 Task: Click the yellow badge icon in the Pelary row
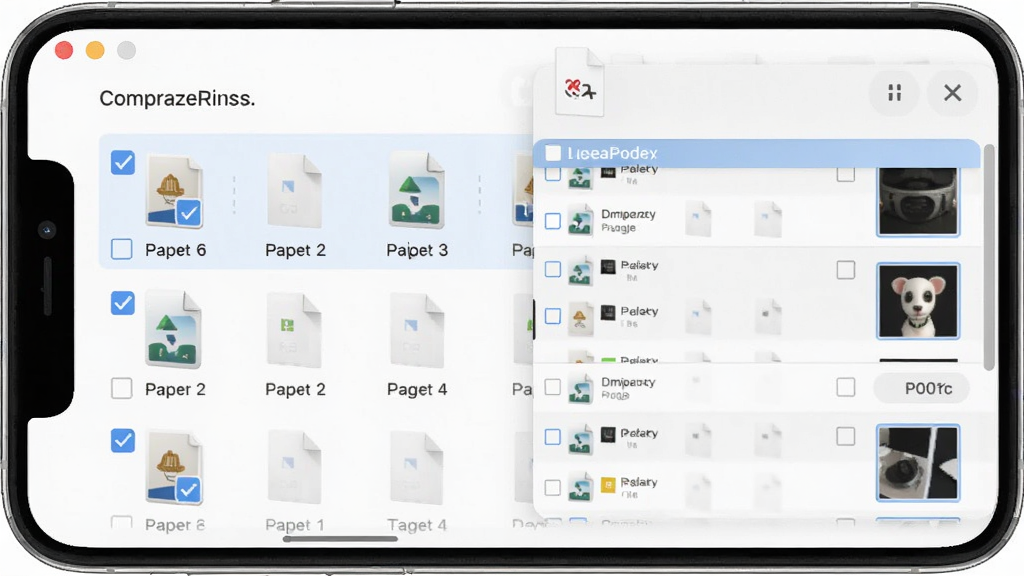pos(608,485)
